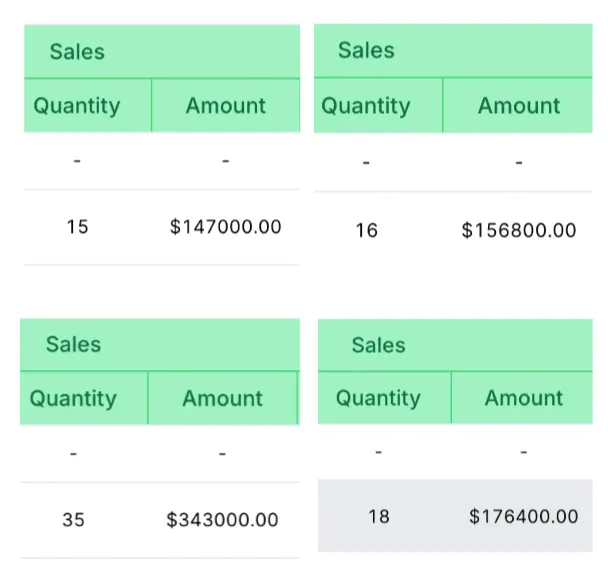Click Amount column header above $176400.00
Screen dimensions: 608x588
(x=522, y=398)
